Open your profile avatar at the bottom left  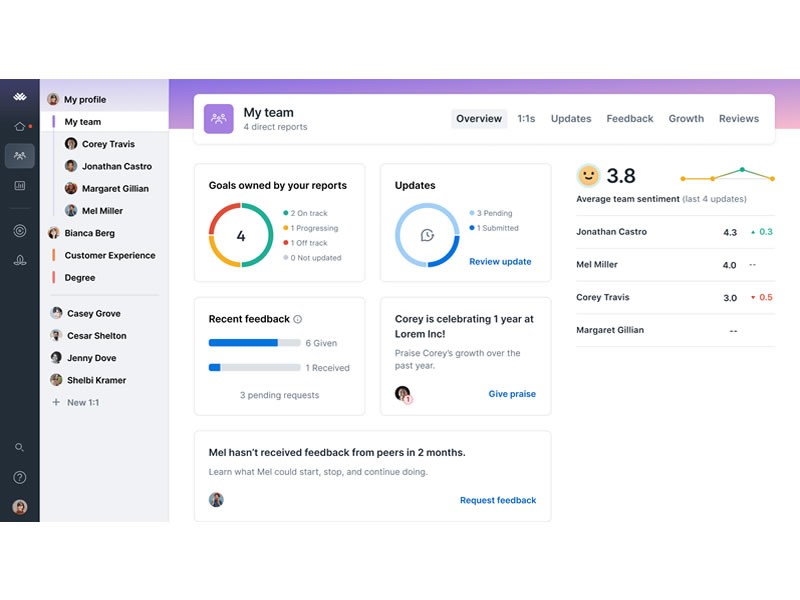(19, 505)
